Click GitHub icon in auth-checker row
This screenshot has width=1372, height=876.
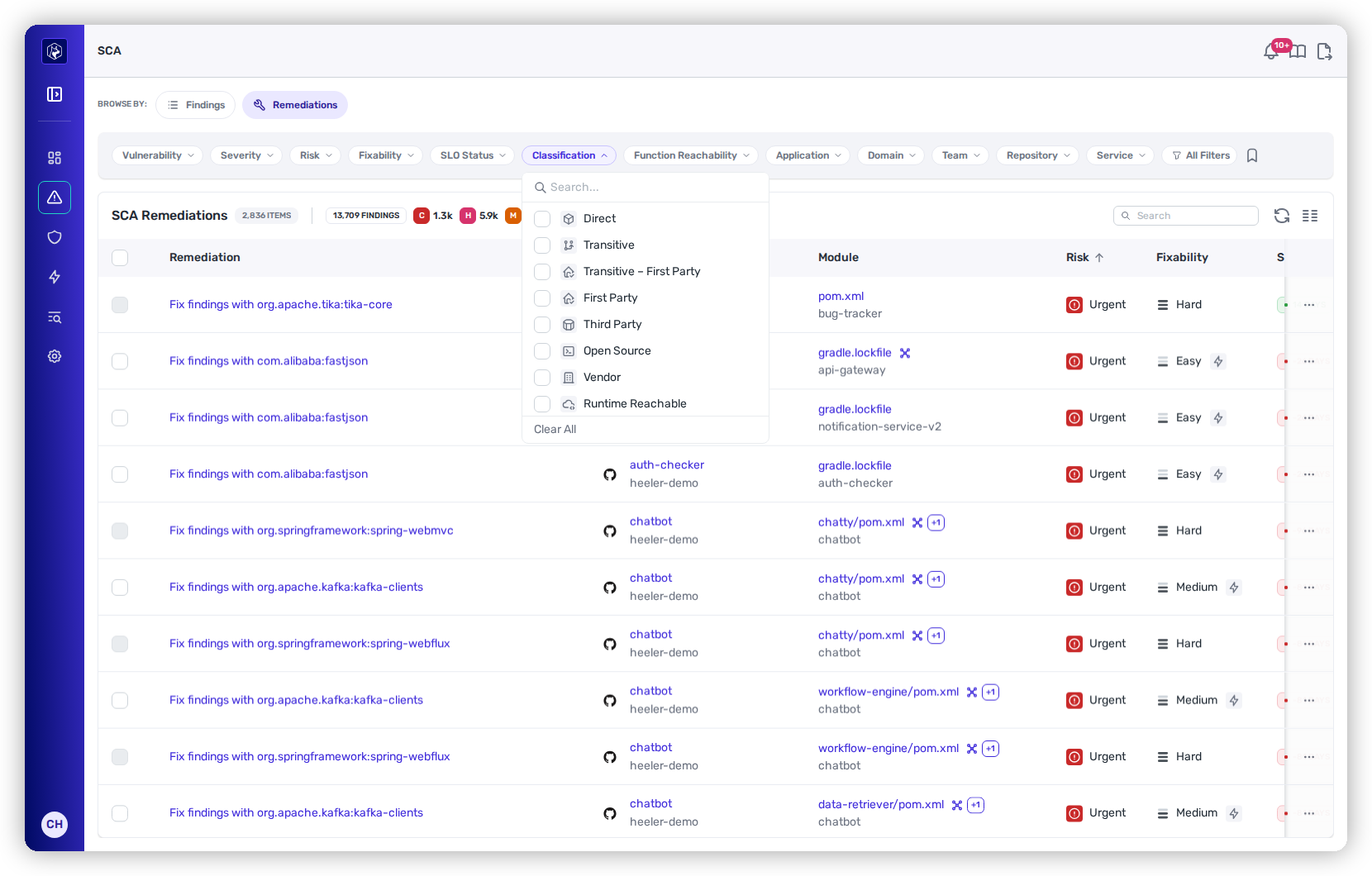pyautogui.click(x=610, y=474)
